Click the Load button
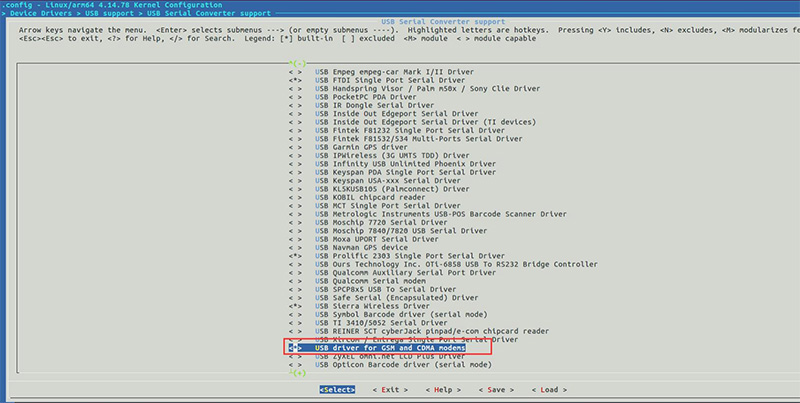The height and width of the screenshot is (403, 800). click(x=549, y=390)
